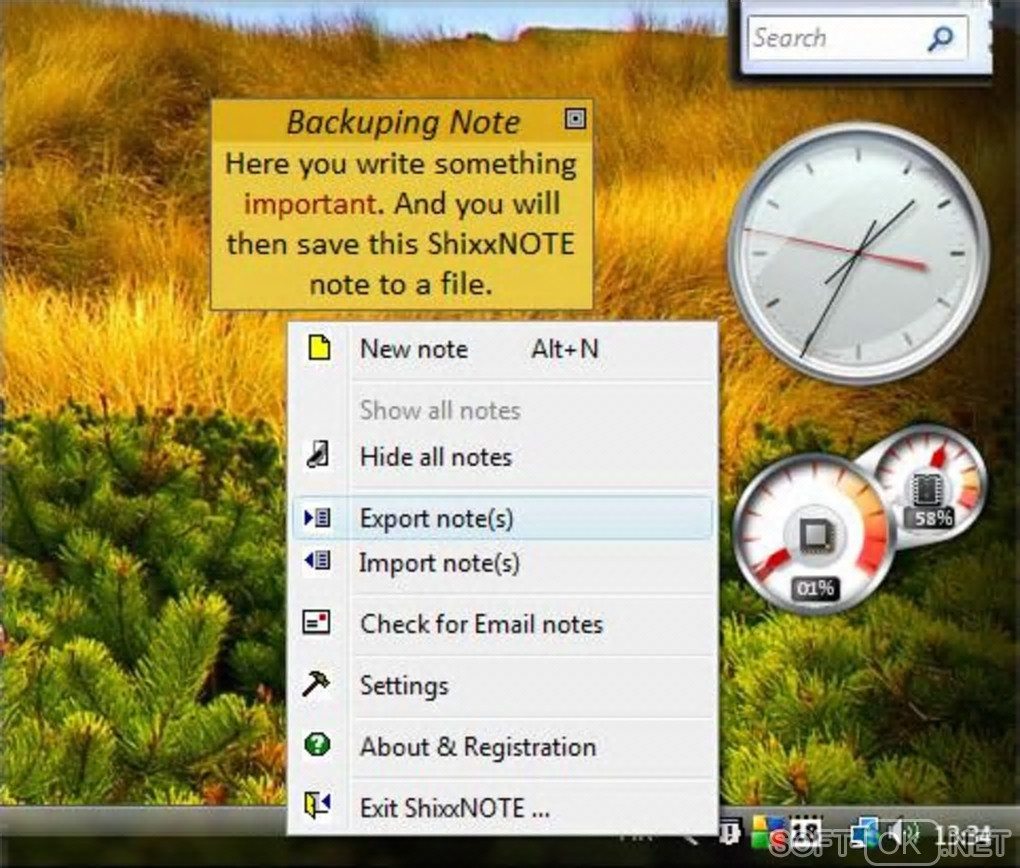Select Import note(s) menu entry
The image size is (1020, 868).
[502, 563]
